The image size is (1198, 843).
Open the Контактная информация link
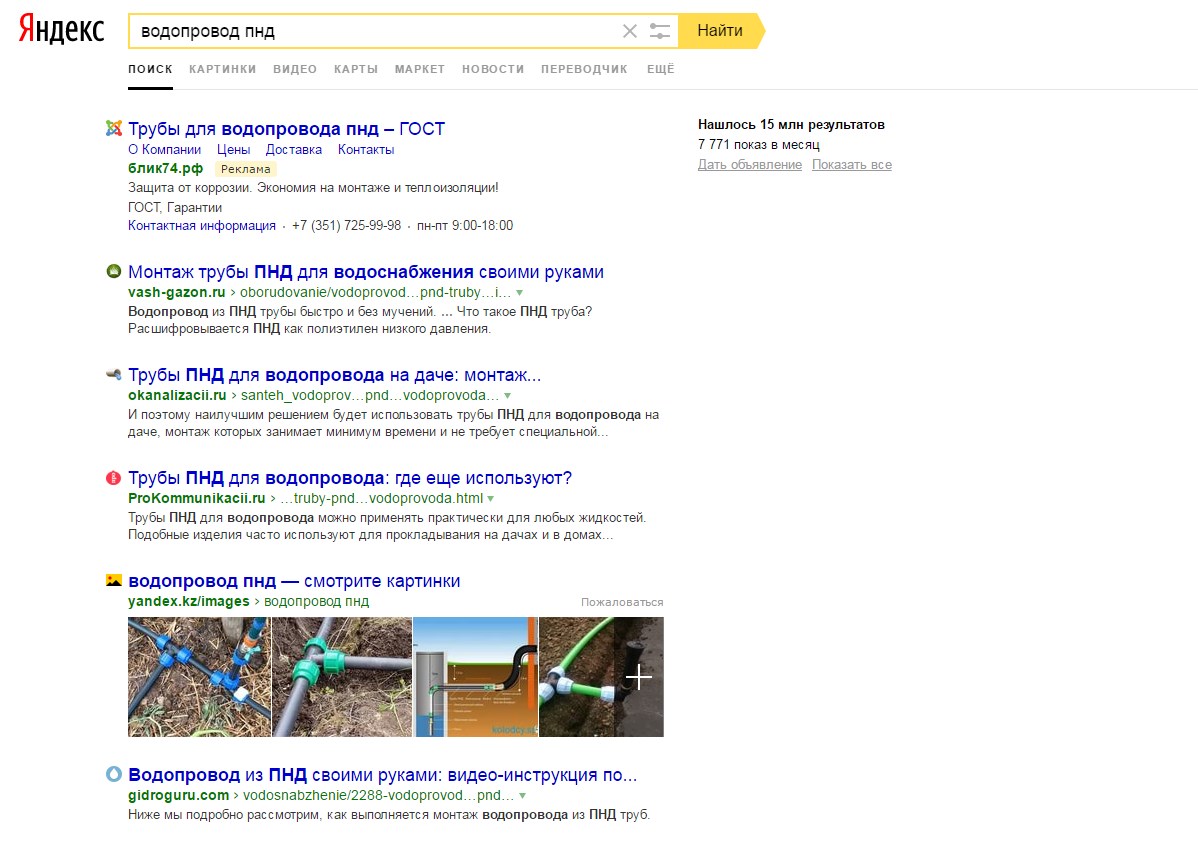202,225
